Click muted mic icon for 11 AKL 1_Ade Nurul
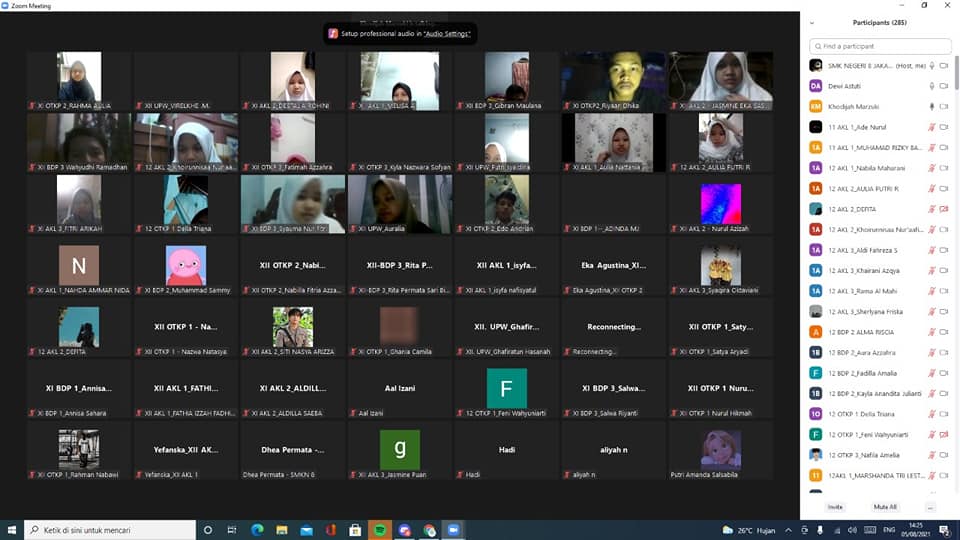Viewport: 960px width, 540px height. coord(932,127)
